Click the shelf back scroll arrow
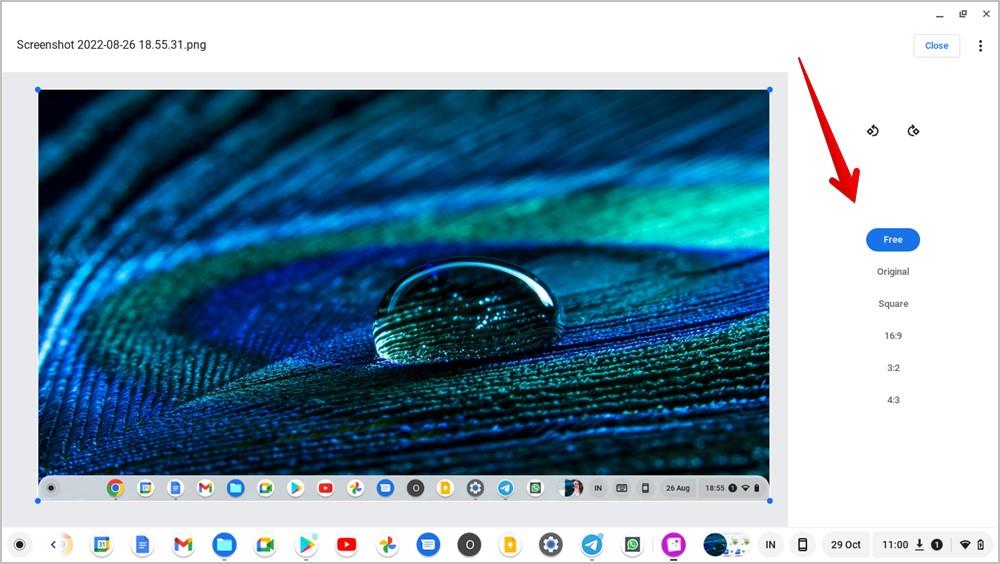 pyautogui.click(x=54, y=545)
